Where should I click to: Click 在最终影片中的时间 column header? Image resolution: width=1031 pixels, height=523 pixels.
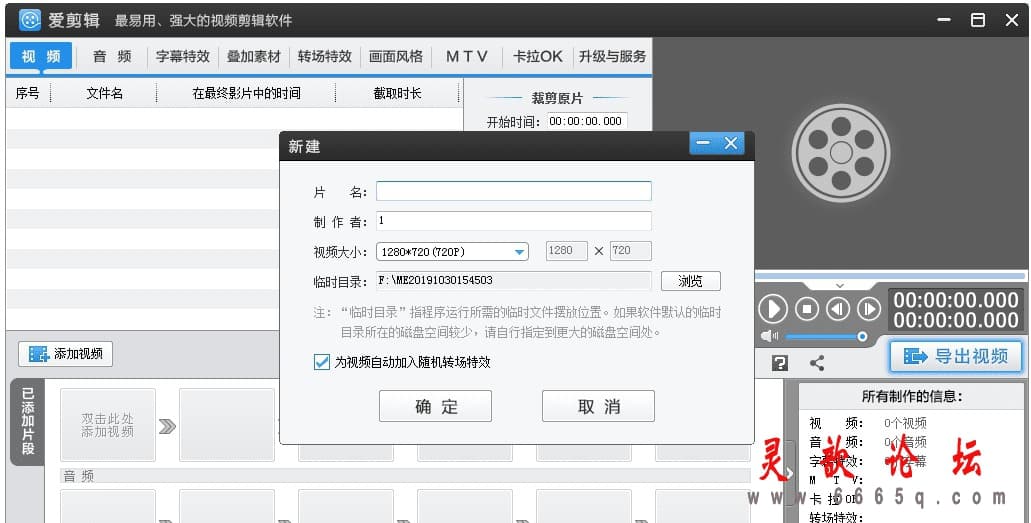coord(247,93)
